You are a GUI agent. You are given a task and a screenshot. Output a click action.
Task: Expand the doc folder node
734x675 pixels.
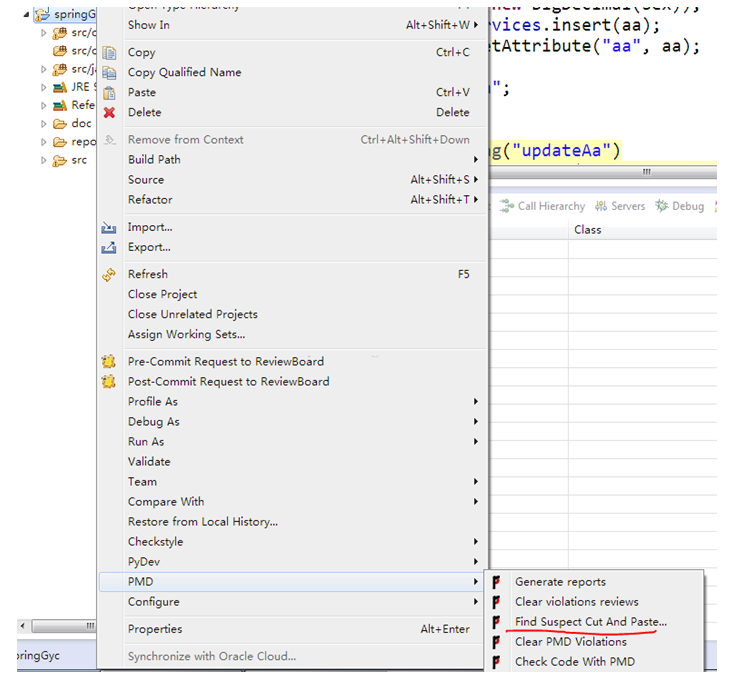tap(44, 124)
